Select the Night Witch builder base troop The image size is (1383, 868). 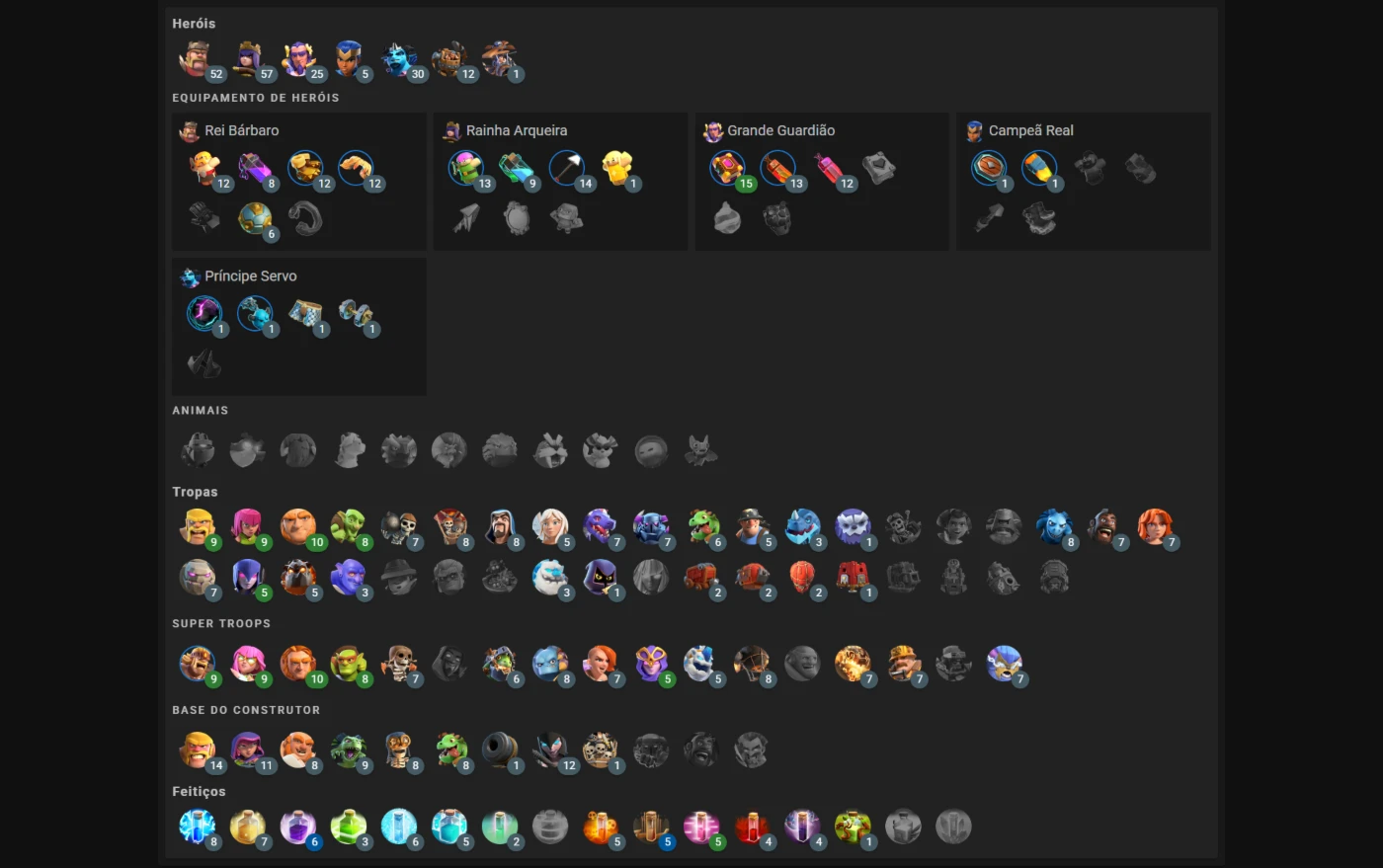[x=549, y=750]
